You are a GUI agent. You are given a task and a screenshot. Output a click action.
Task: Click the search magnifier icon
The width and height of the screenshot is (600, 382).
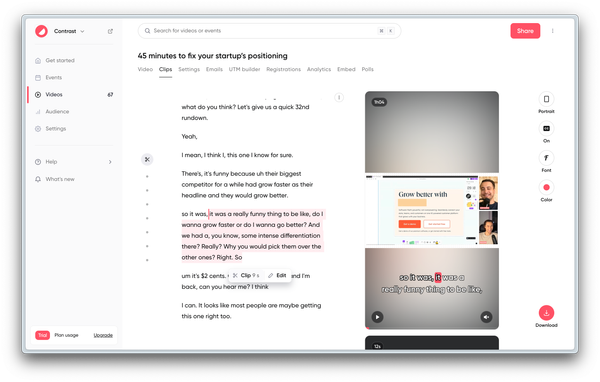click(147, 31)
